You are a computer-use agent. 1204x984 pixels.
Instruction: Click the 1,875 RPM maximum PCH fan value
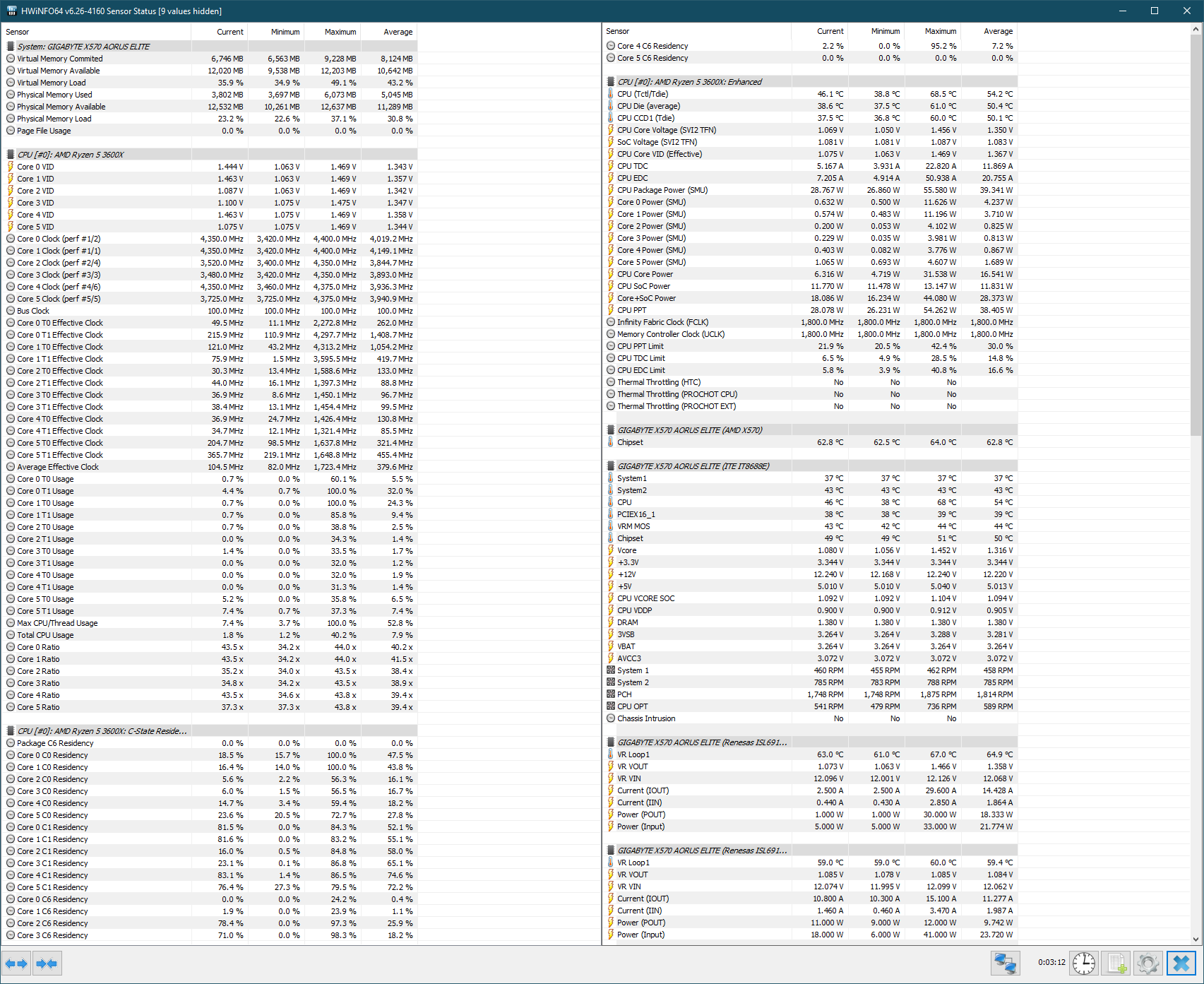939,694
